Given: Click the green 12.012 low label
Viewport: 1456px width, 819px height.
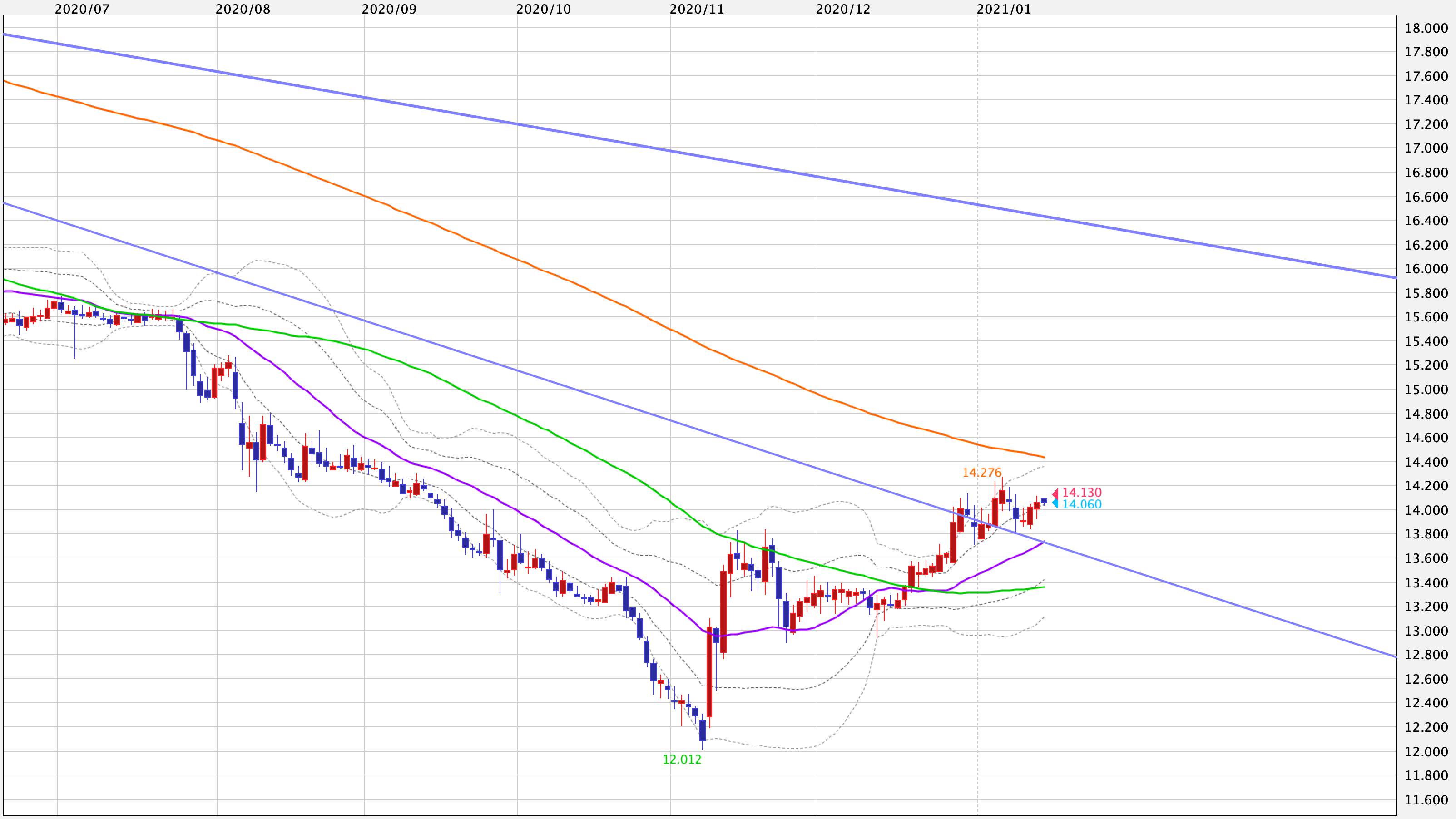Looking at the screenshot, I should point(682,759).
